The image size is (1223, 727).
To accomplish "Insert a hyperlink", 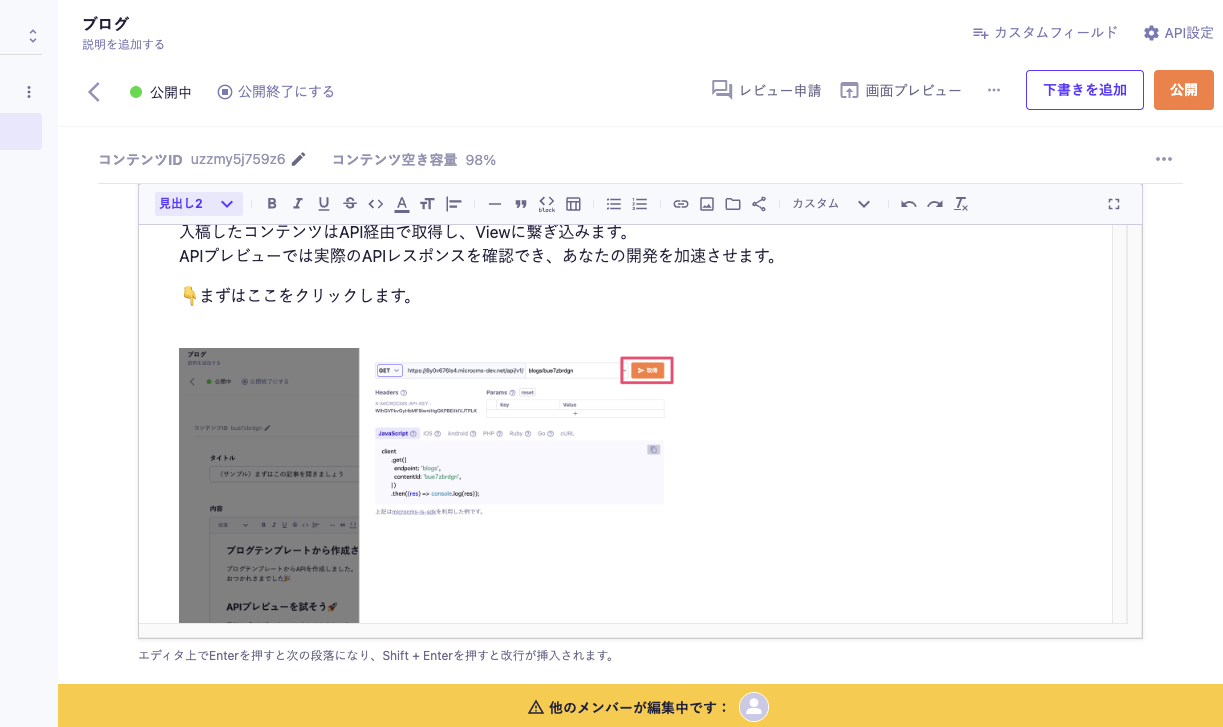I will click(681, 204).
